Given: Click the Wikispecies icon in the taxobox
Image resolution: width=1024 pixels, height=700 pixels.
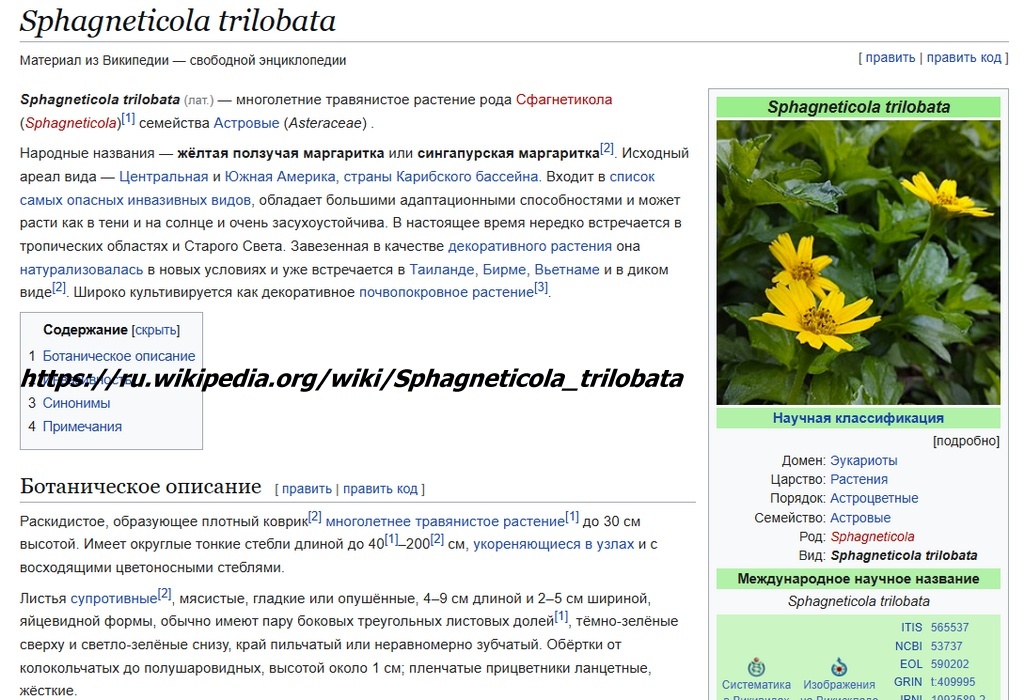Looking at the screenshot, I should 756,667.
